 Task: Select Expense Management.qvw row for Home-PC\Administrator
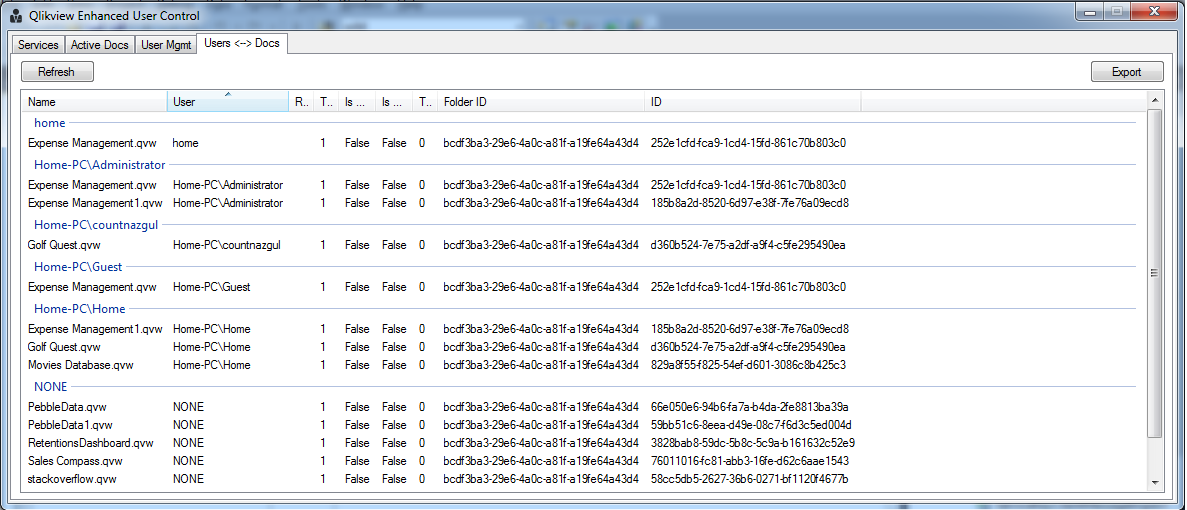(x=442, y=185)
